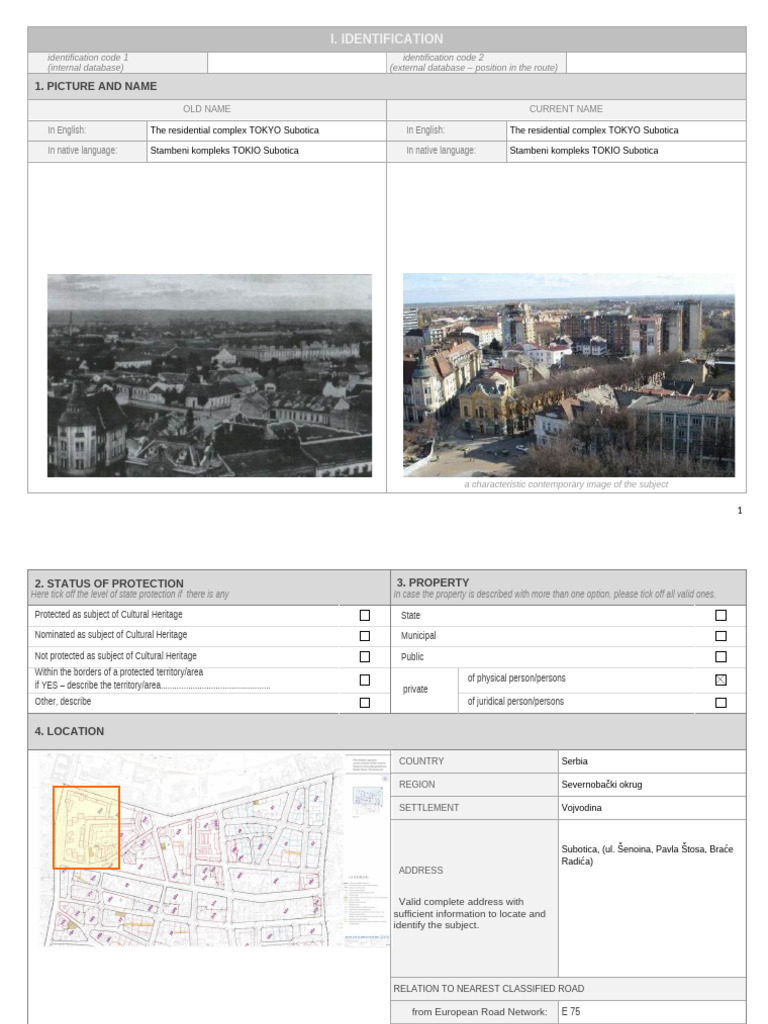Viewport: 768px width, 1024px height.
Task: Click the 'from European Road Network:' label
Action: (x=479, y=1012)
